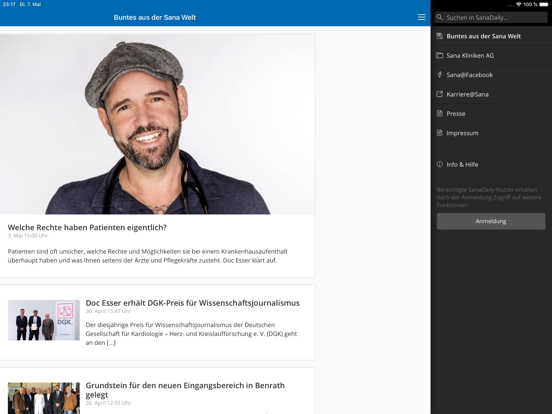Open Info & Hilfe entry
The image size is (552, 414).
tap(491, 164)
